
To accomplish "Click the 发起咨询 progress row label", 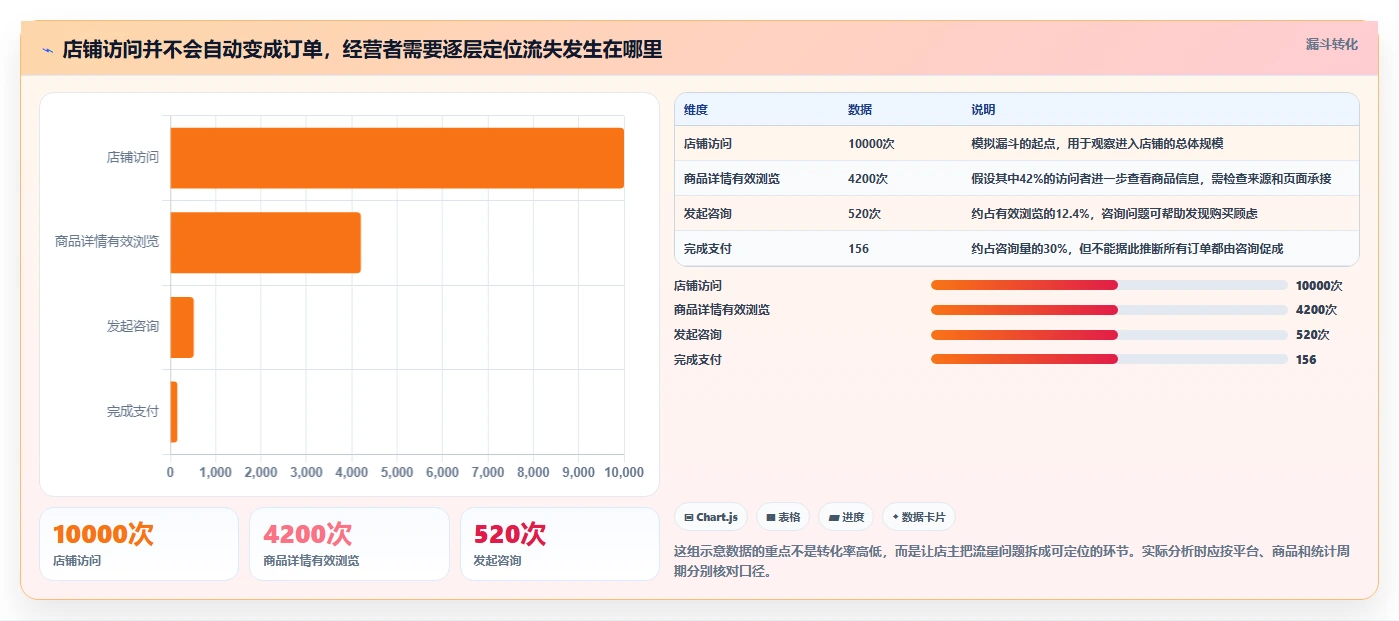I will pyautogui.click(x=698, y=335).
